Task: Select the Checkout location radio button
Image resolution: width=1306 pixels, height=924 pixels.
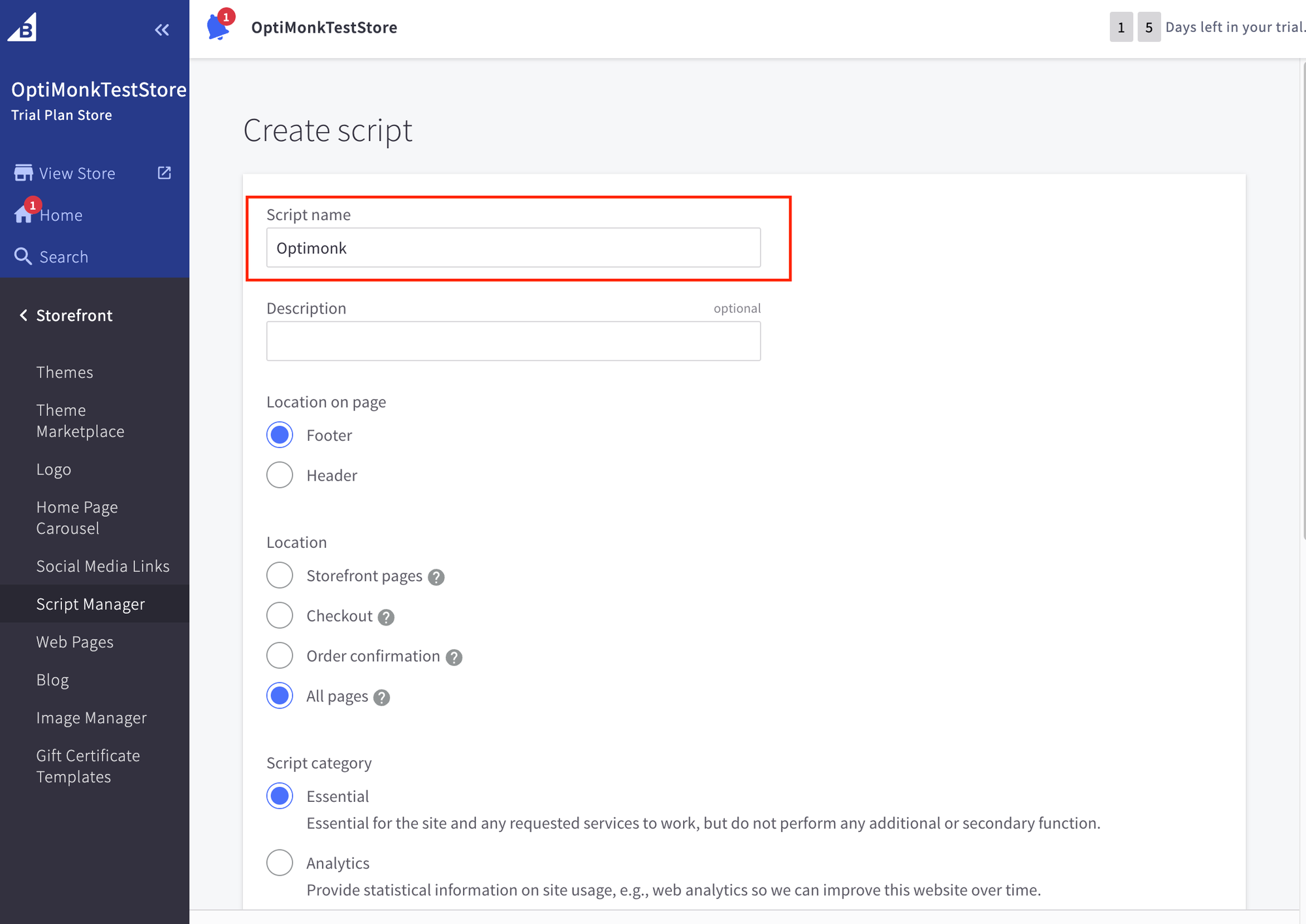Action: (x=279, y=615)
